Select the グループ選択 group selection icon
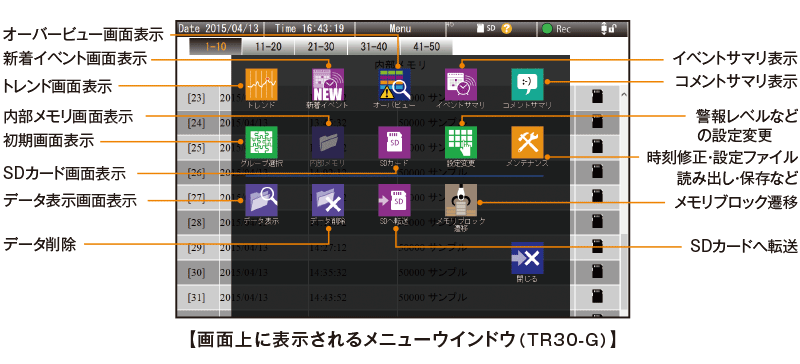This screenshot has height=364, width=800. click(261, 142)
